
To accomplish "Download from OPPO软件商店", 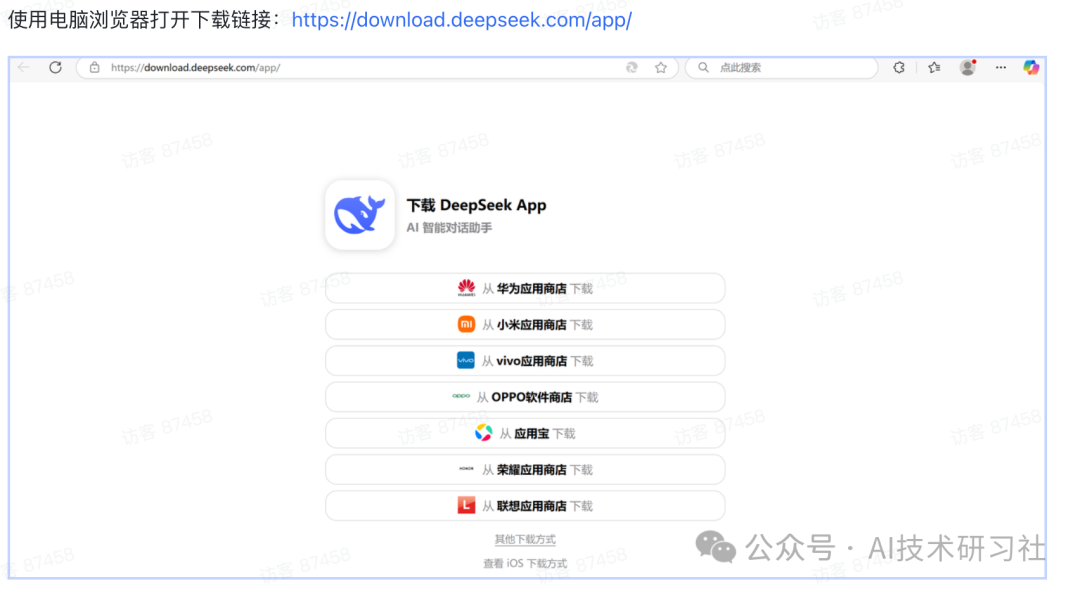I will point(525,397).
